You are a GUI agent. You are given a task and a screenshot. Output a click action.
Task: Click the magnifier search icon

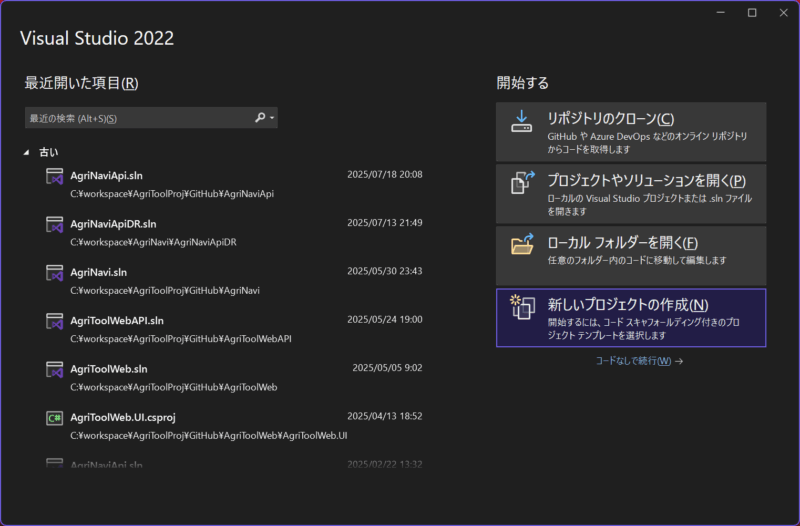point(260,118)
